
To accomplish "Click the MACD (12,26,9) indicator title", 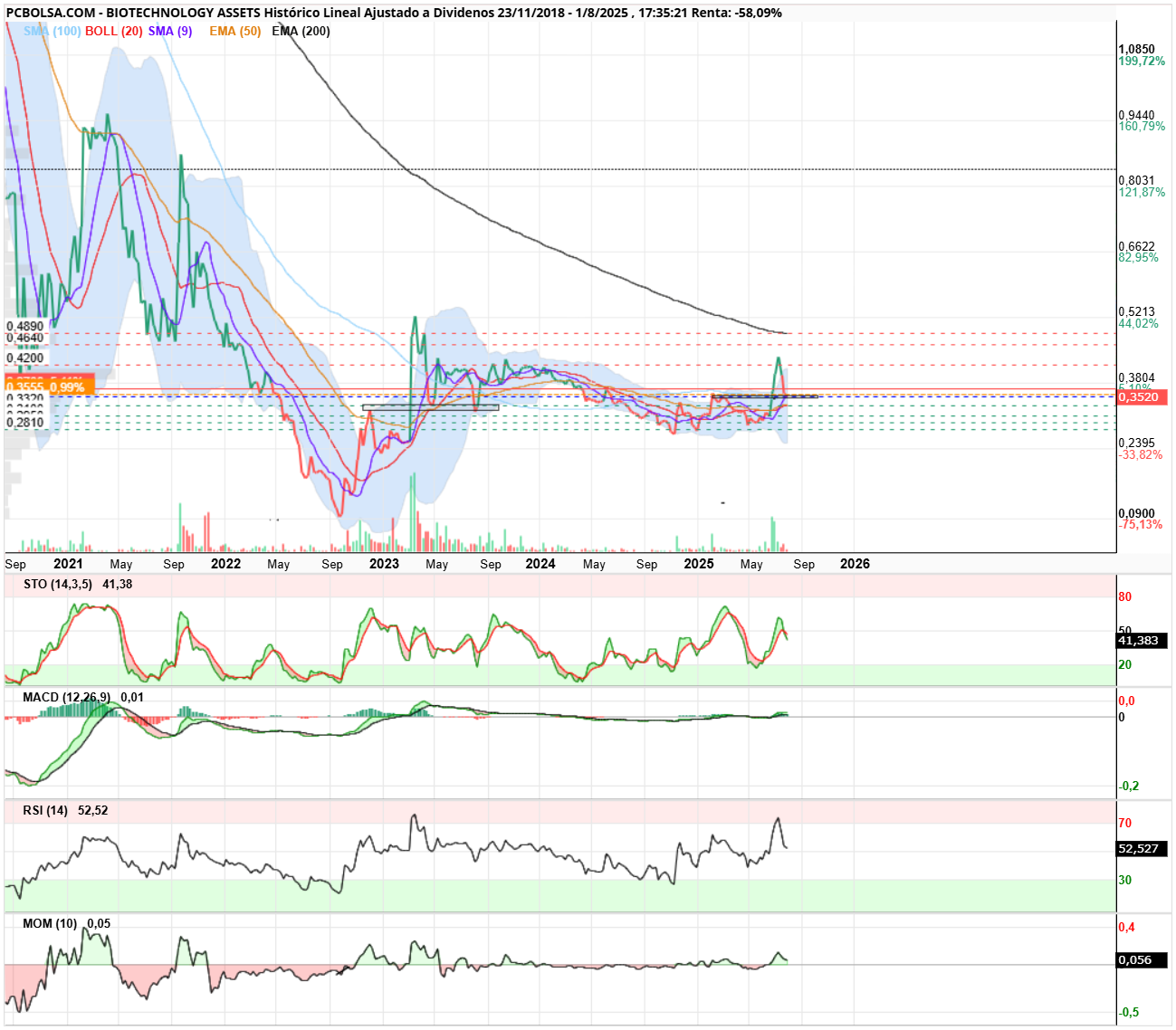I will coord(67,697).
